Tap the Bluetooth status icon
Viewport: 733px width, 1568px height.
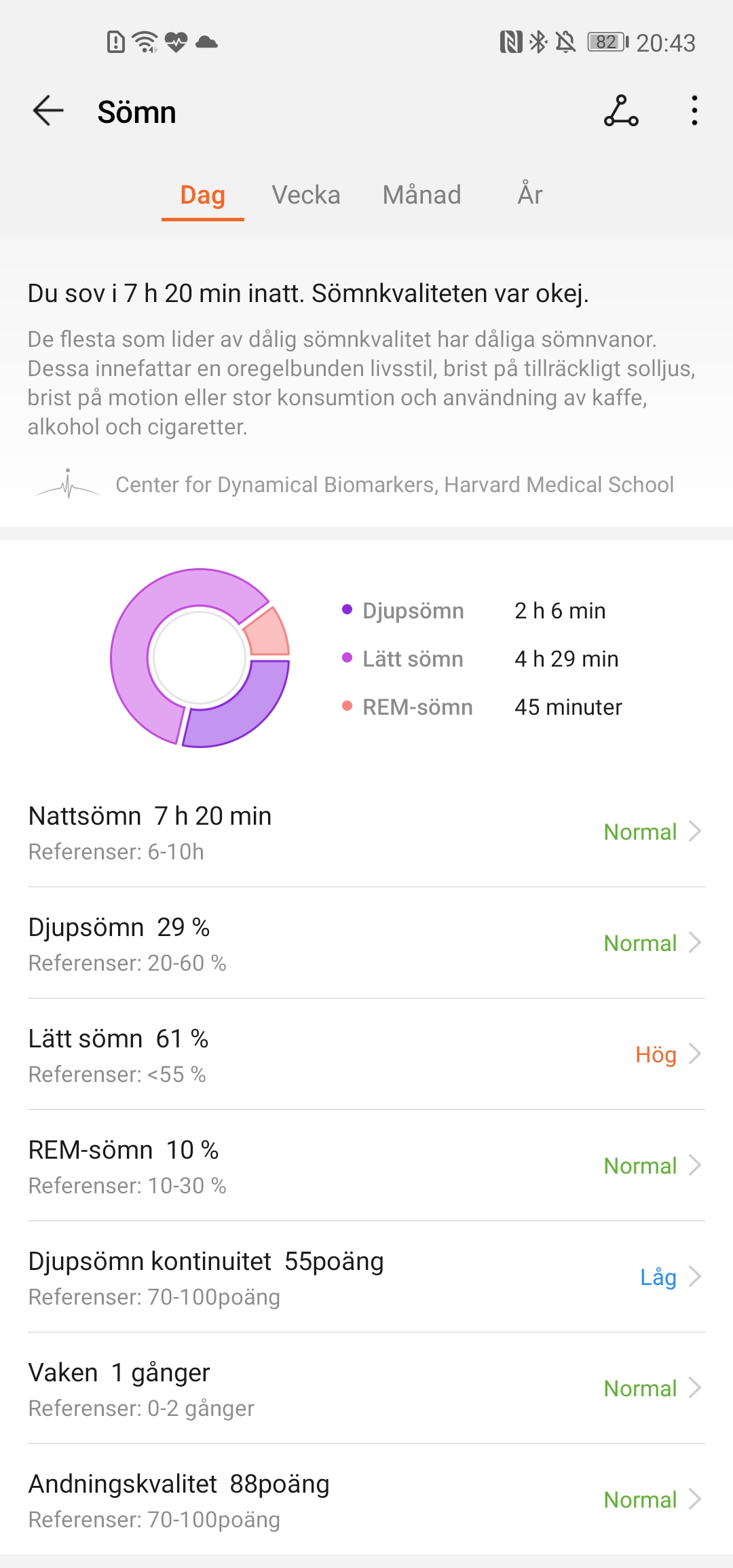[x=538, y=42]
